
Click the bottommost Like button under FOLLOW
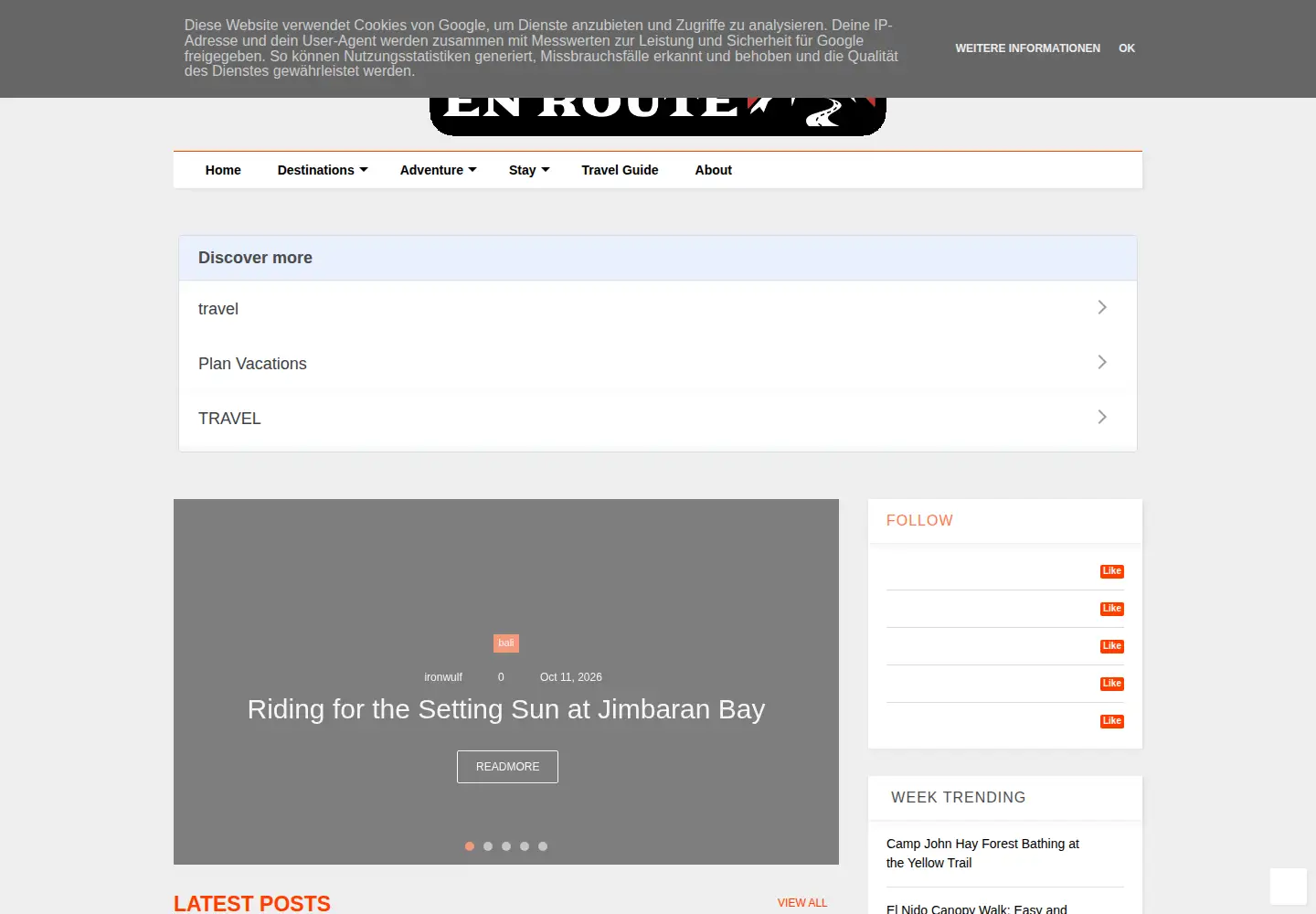[x=1112, y=721]
